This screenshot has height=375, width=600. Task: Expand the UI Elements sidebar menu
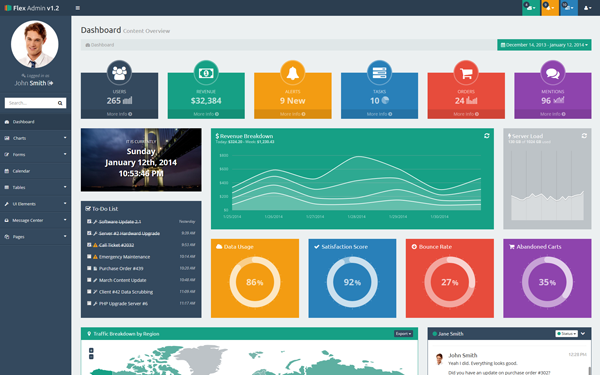[x=35, y=204]
